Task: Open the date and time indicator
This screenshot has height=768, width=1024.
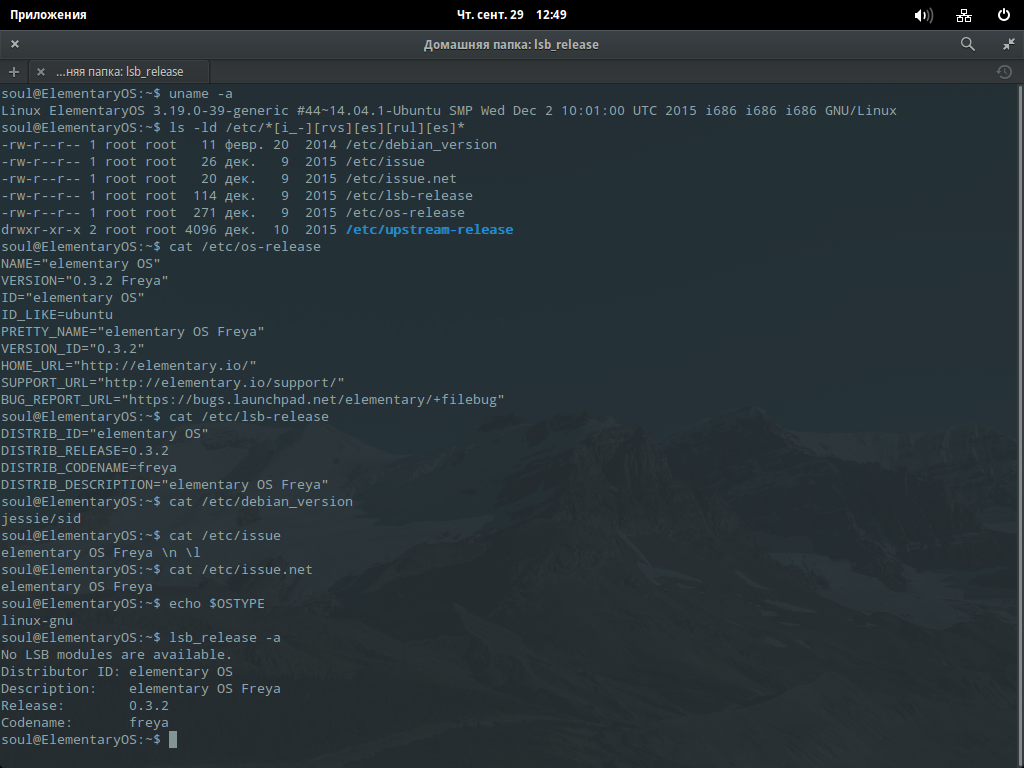Action: pyautogui.click(x=511, y=15)
